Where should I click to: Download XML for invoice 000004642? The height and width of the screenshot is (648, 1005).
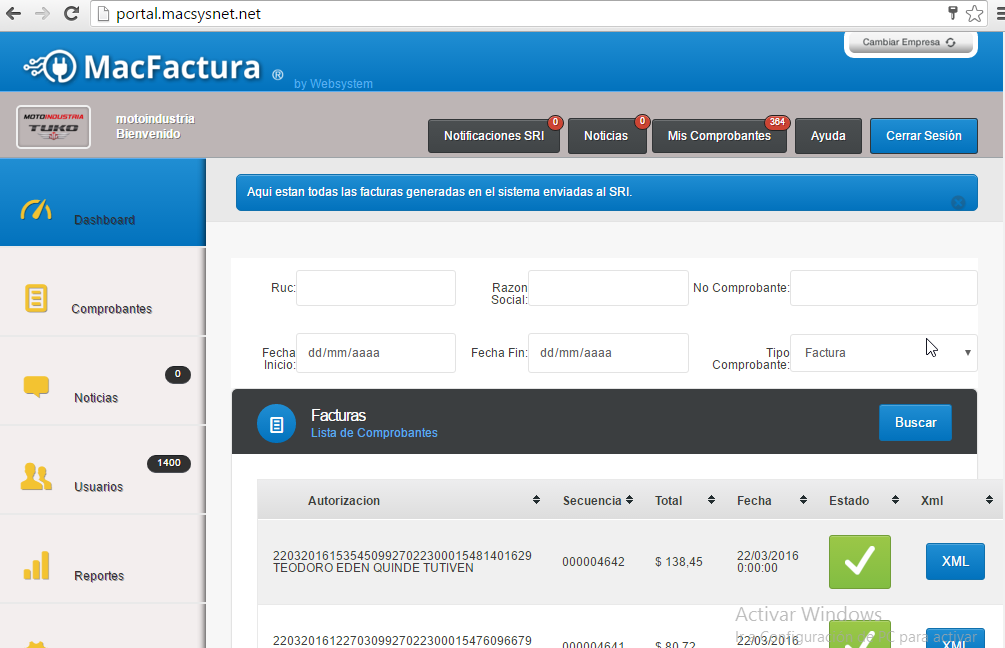click(x=954, y=561)
